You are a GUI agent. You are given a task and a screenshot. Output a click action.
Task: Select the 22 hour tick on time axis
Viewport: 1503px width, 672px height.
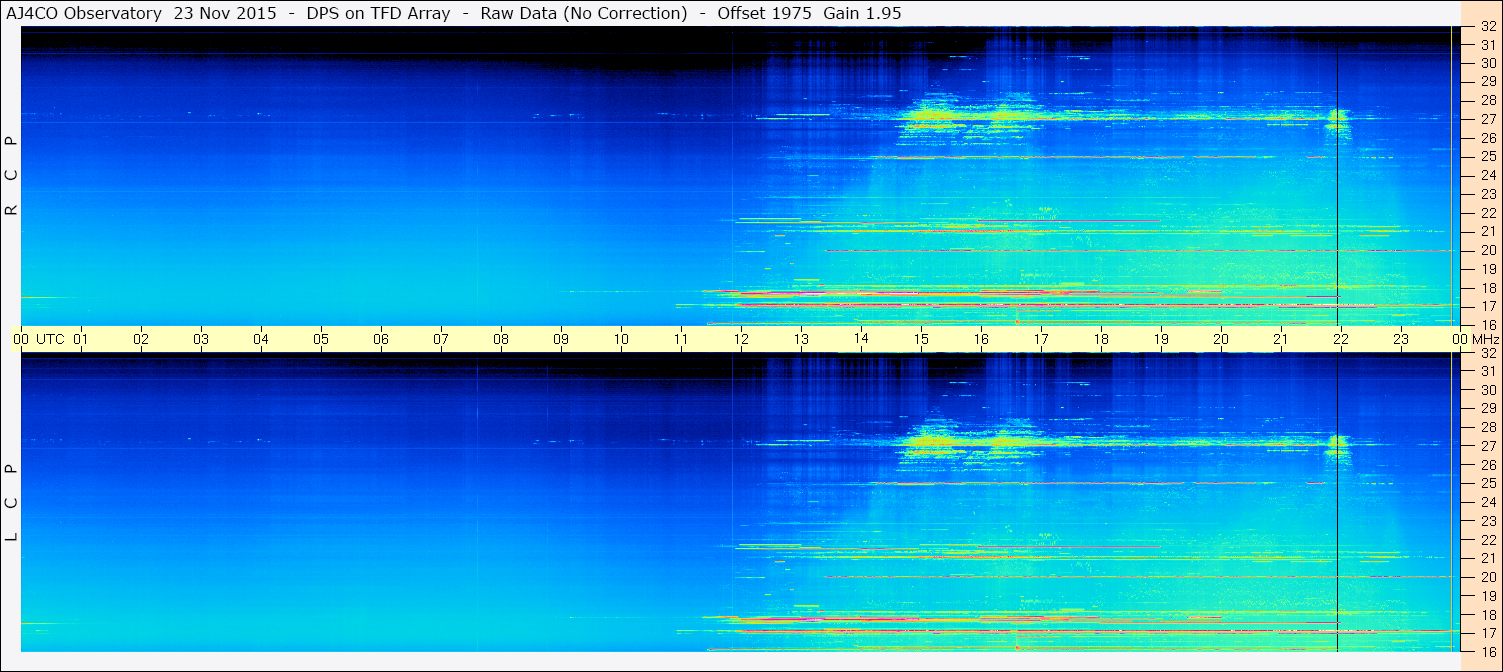point(1341,339)
